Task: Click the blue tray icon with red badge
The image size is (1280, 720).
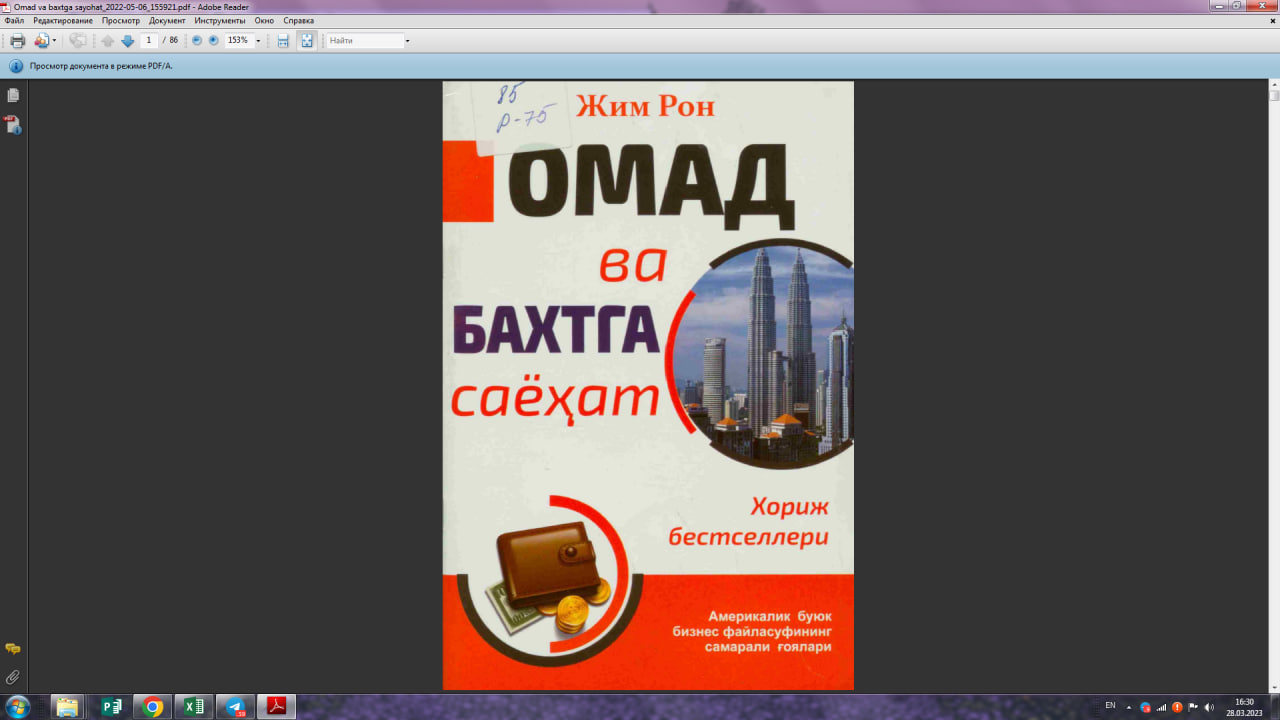Action: (x=1146, y=707)
